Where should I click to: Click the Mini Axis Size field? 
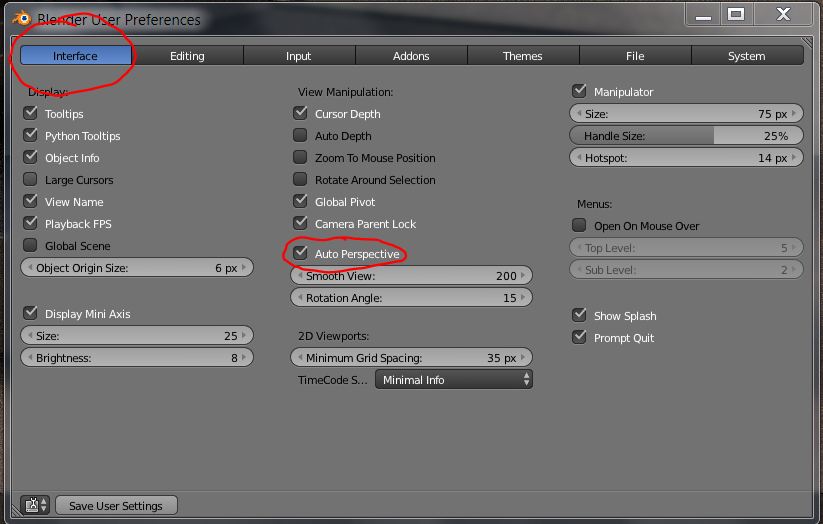[137, 336]
